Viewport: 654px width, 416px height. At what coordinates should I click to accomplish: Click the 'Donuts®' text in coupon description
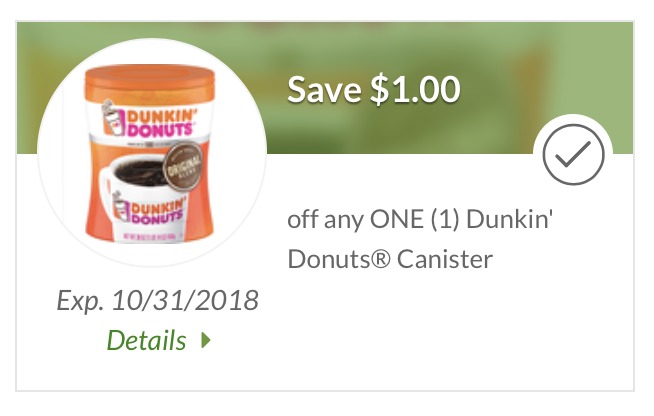click(x=339, y=259)
